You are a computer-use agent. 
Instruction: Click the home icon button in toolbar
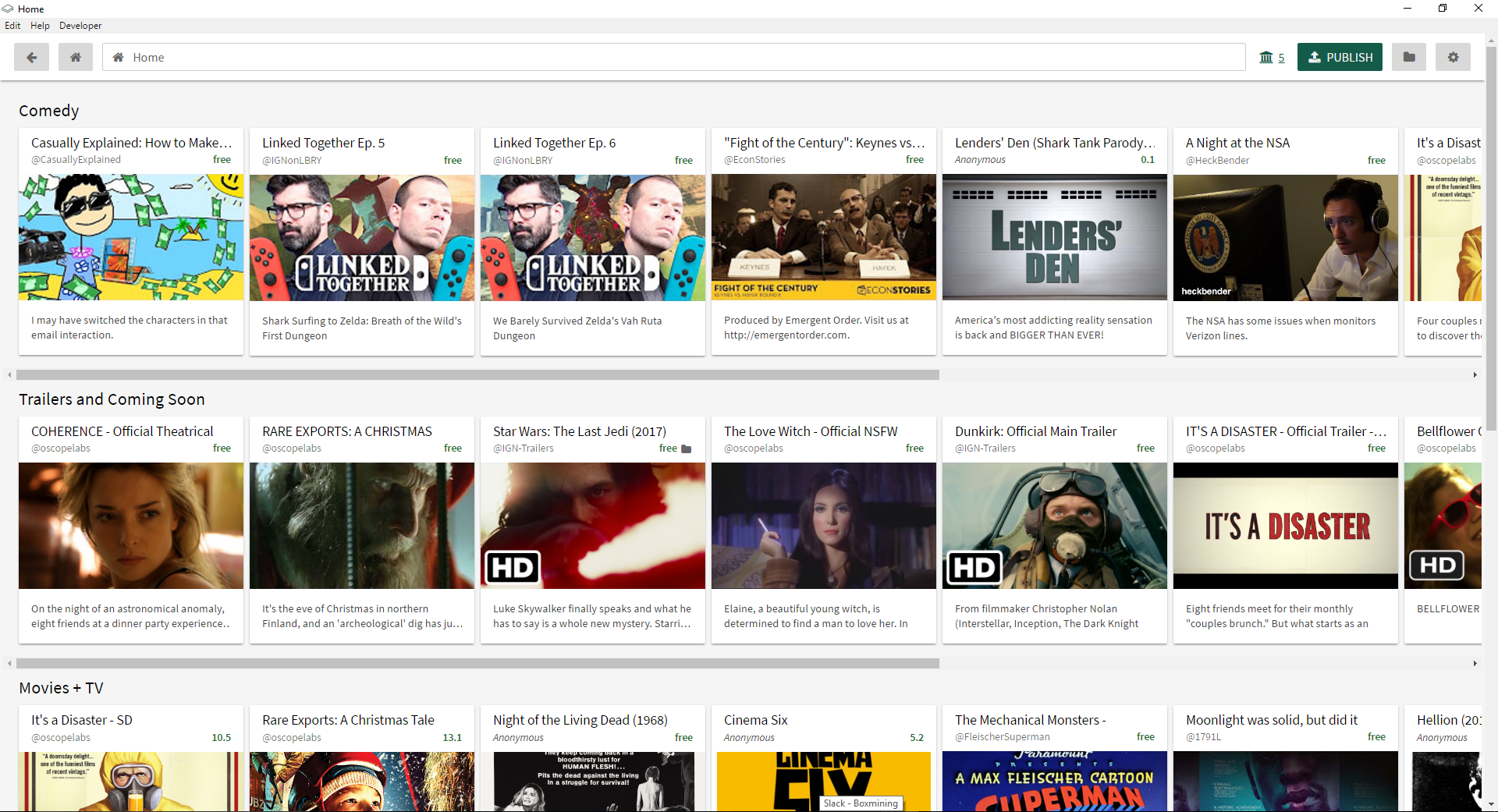(76, 57)
